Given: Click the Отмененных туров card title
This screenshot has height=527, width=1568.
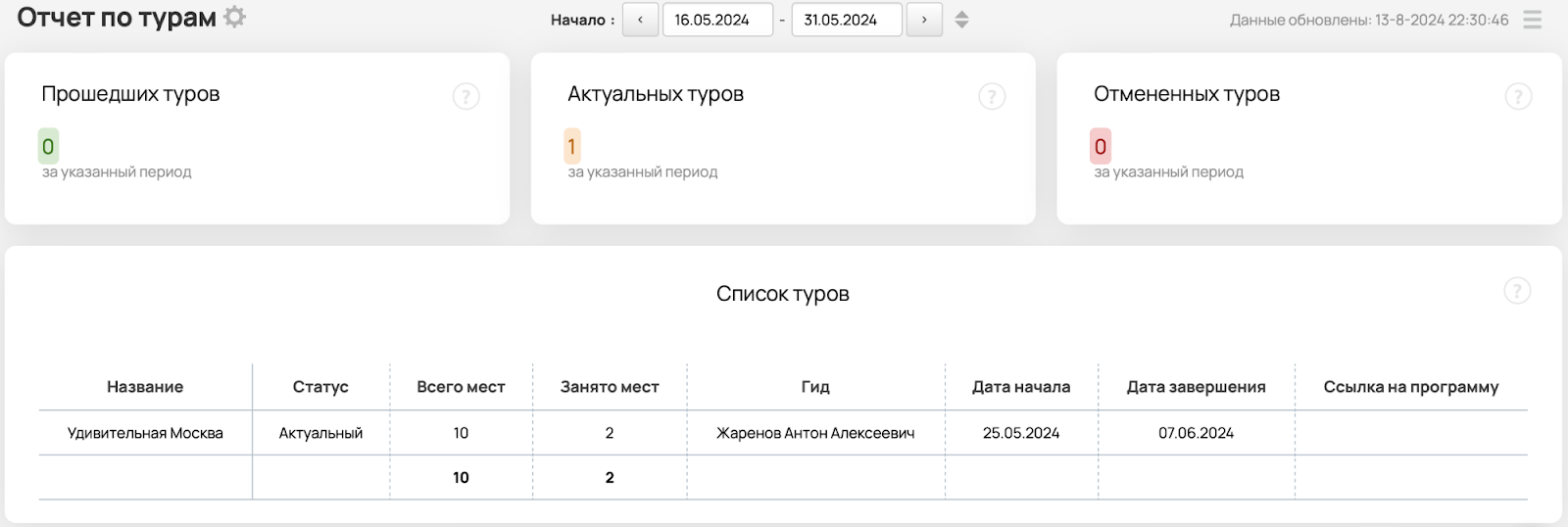Looking at the screenshot, I should pyautogui.click(x=1187, y=94).
